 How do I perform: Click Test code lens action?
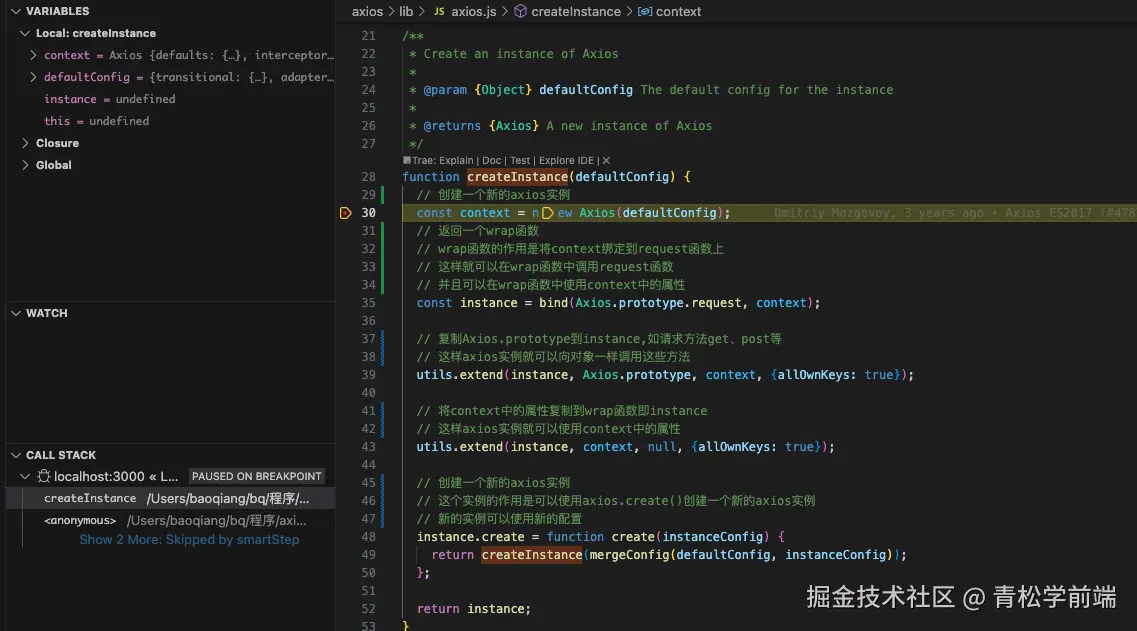click(520, 161)
